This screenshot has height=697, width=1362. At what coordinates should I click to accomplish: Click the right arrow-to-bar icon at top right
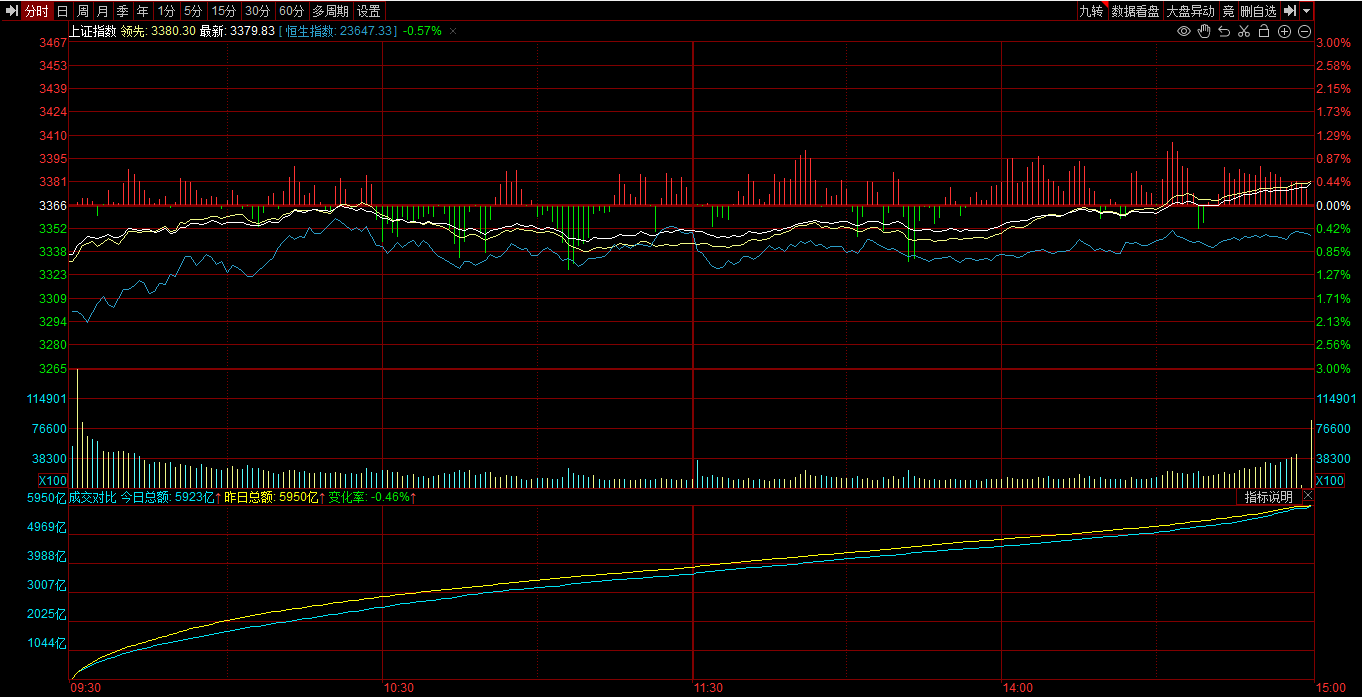click(x=1290, y=11)
